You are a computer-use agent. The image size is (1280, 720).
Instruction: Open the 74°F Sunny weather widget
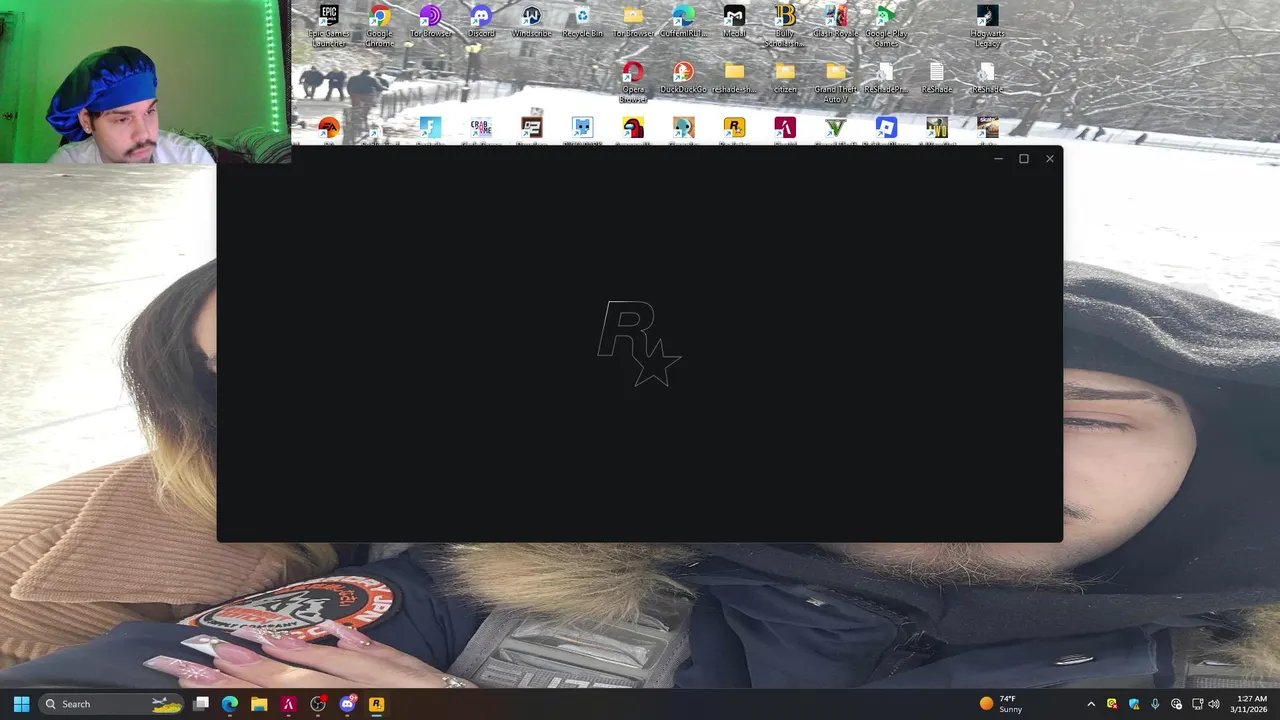pyautogui.click(x=1002, y=704)
